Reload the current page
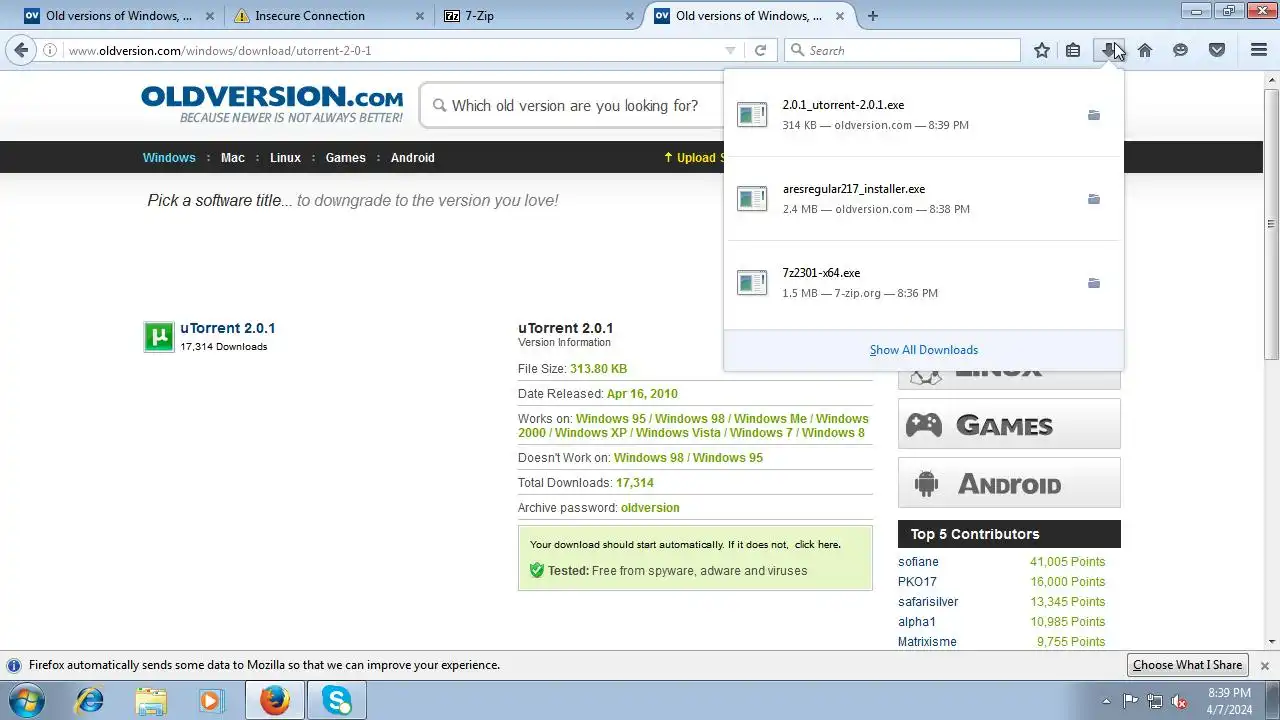Viewport: 1280px width, 720px height. tap(760, 50)
